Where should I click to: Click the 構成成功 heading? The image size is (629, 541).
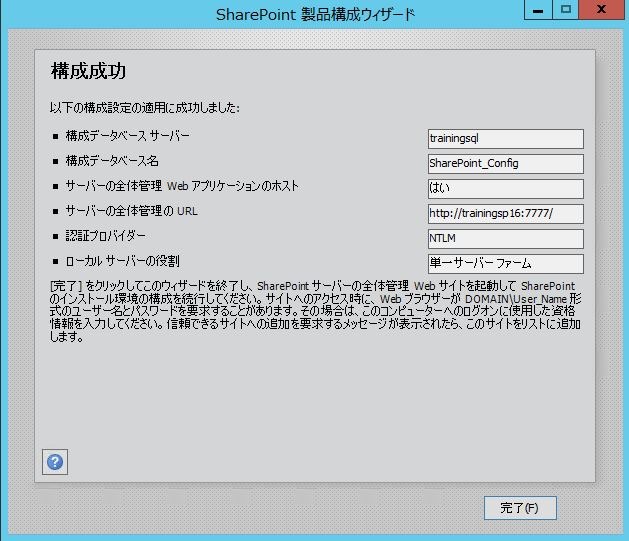coord(88,71)
